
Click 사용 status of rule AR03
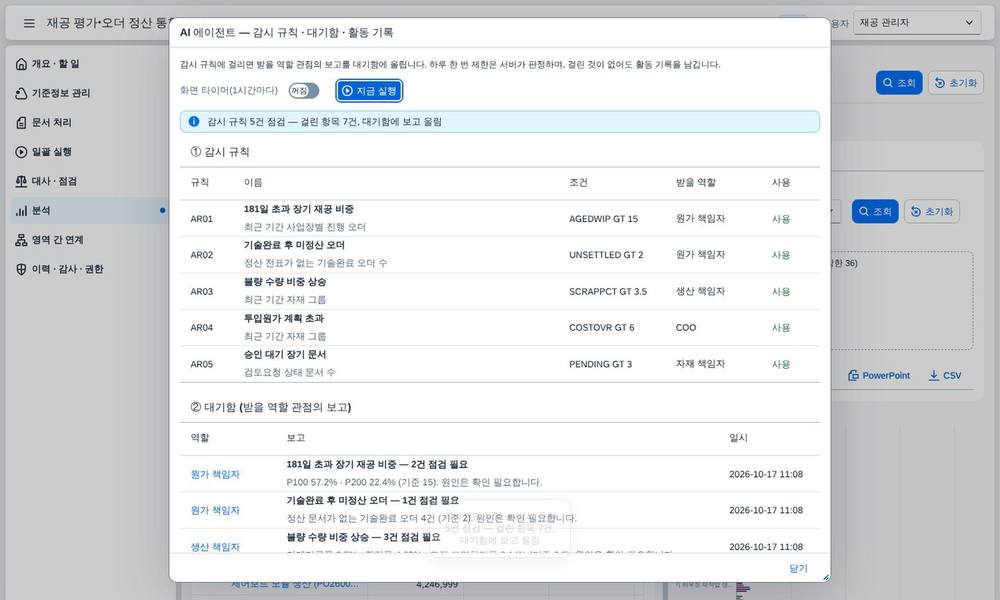coord(781,291)
